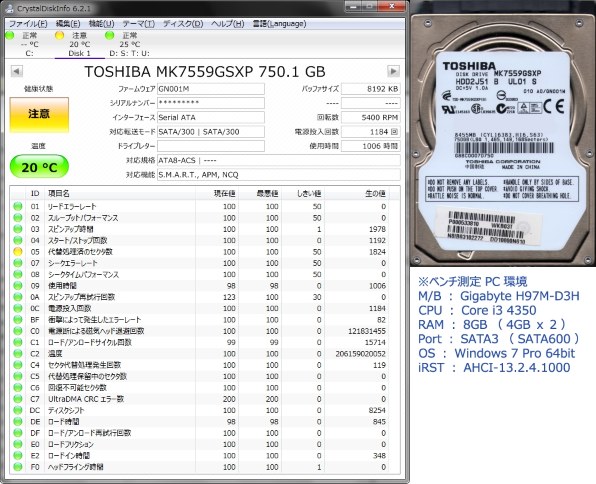Click green status icon for ID 03
Viewport: 596px width, 484px height.
pyautogui.click(x=17, y=229)
